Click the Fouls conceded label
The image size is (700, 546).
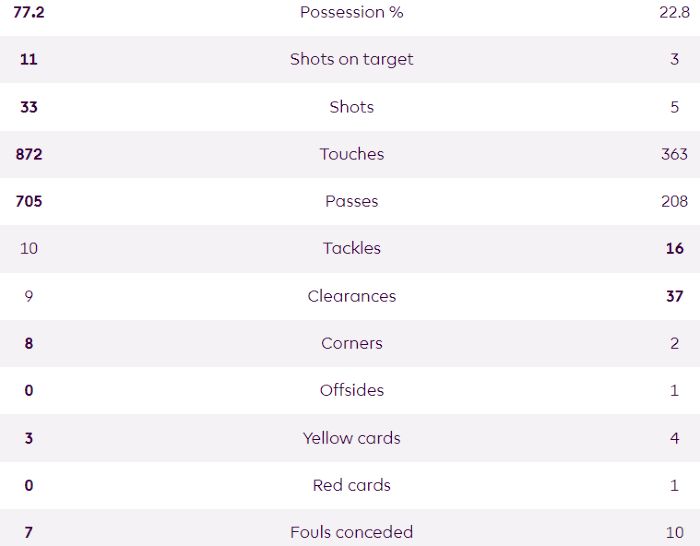pyautogui.click(x=351, y=532)
